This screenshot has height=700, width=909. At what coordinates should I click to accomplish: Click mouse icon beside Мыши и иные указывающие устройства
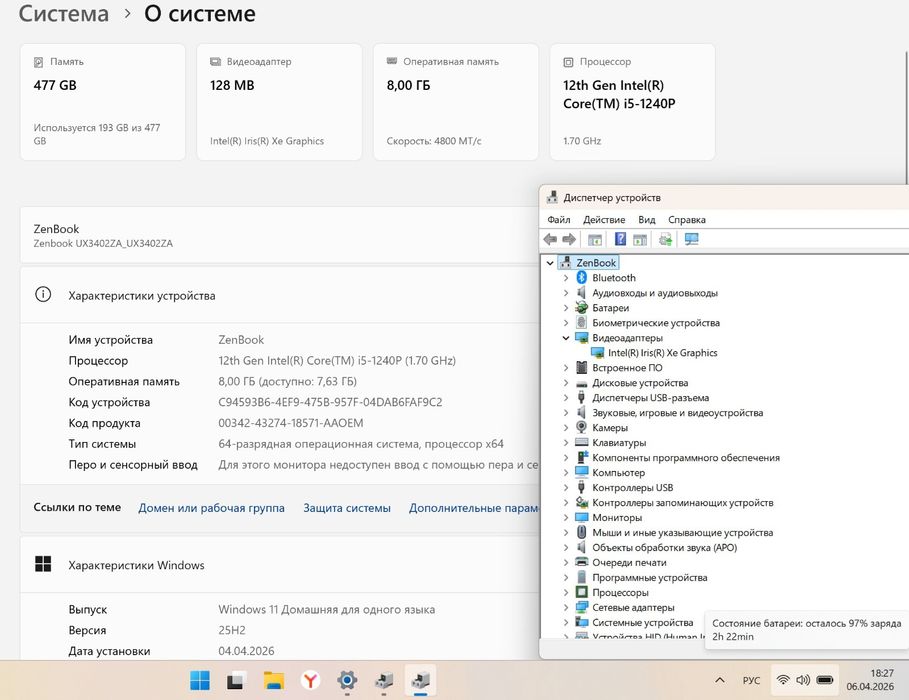click(581, 532)
